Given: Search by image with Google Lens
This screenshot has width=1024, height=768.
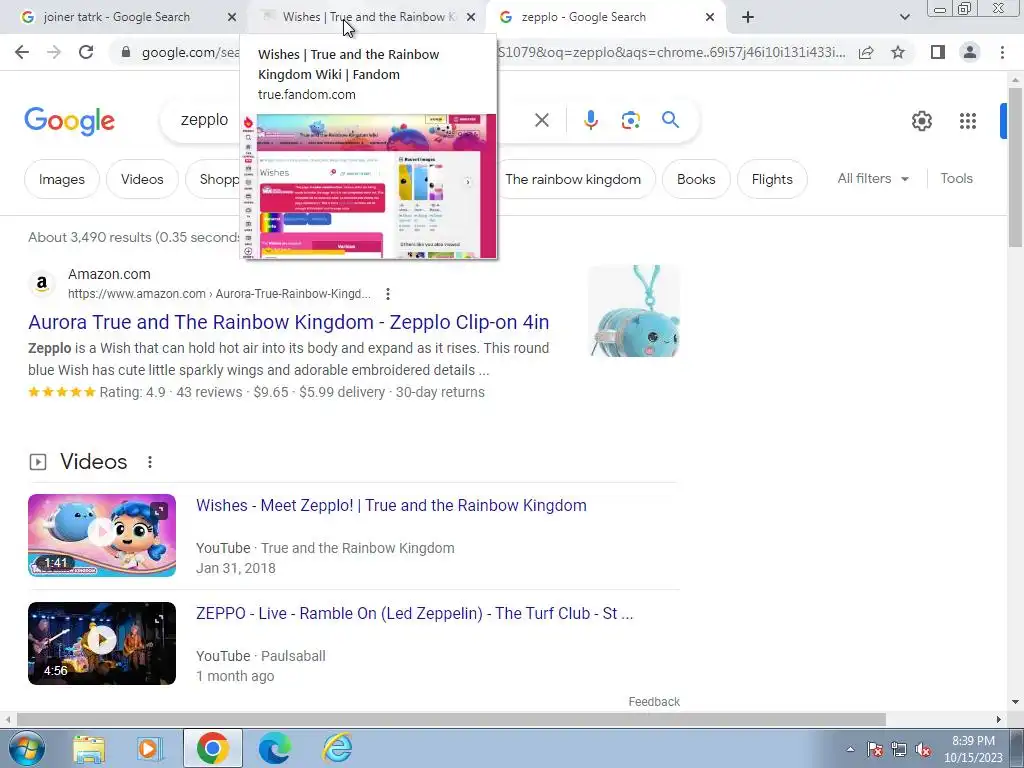Looking at the screenshot, I should click(630, 120).
